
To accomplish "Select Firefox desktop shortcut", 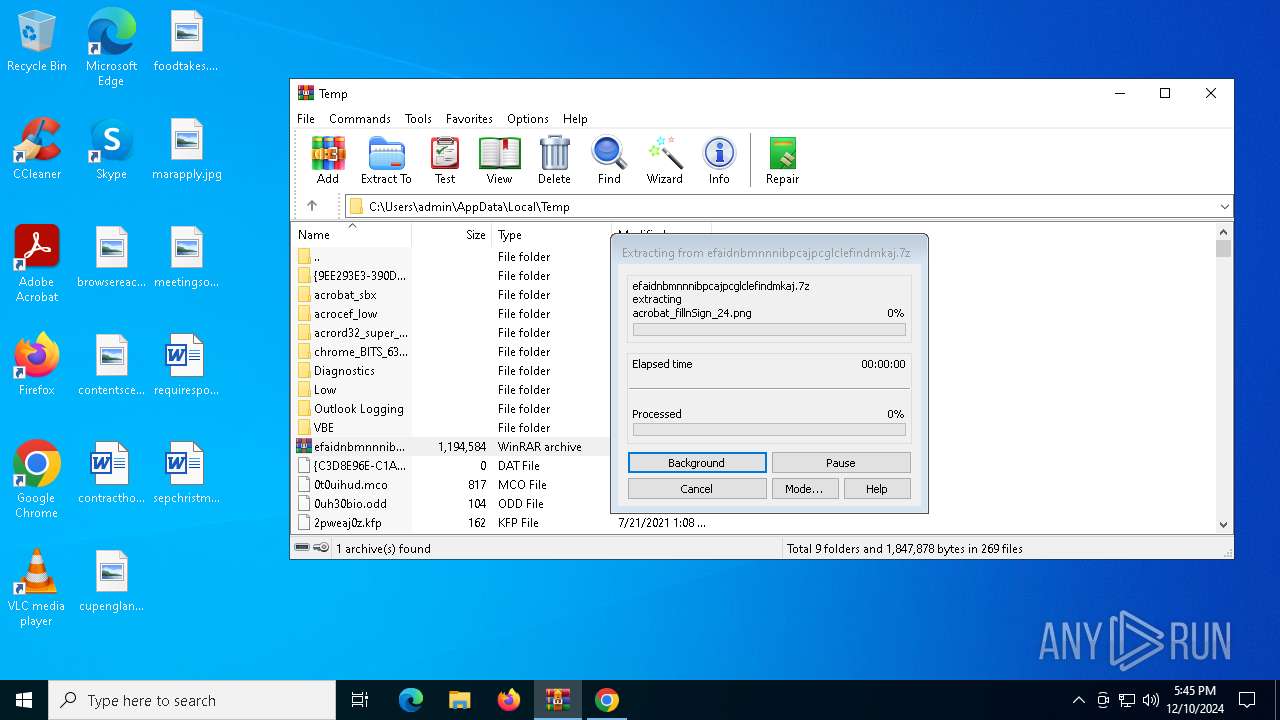I will coord(37,366).
